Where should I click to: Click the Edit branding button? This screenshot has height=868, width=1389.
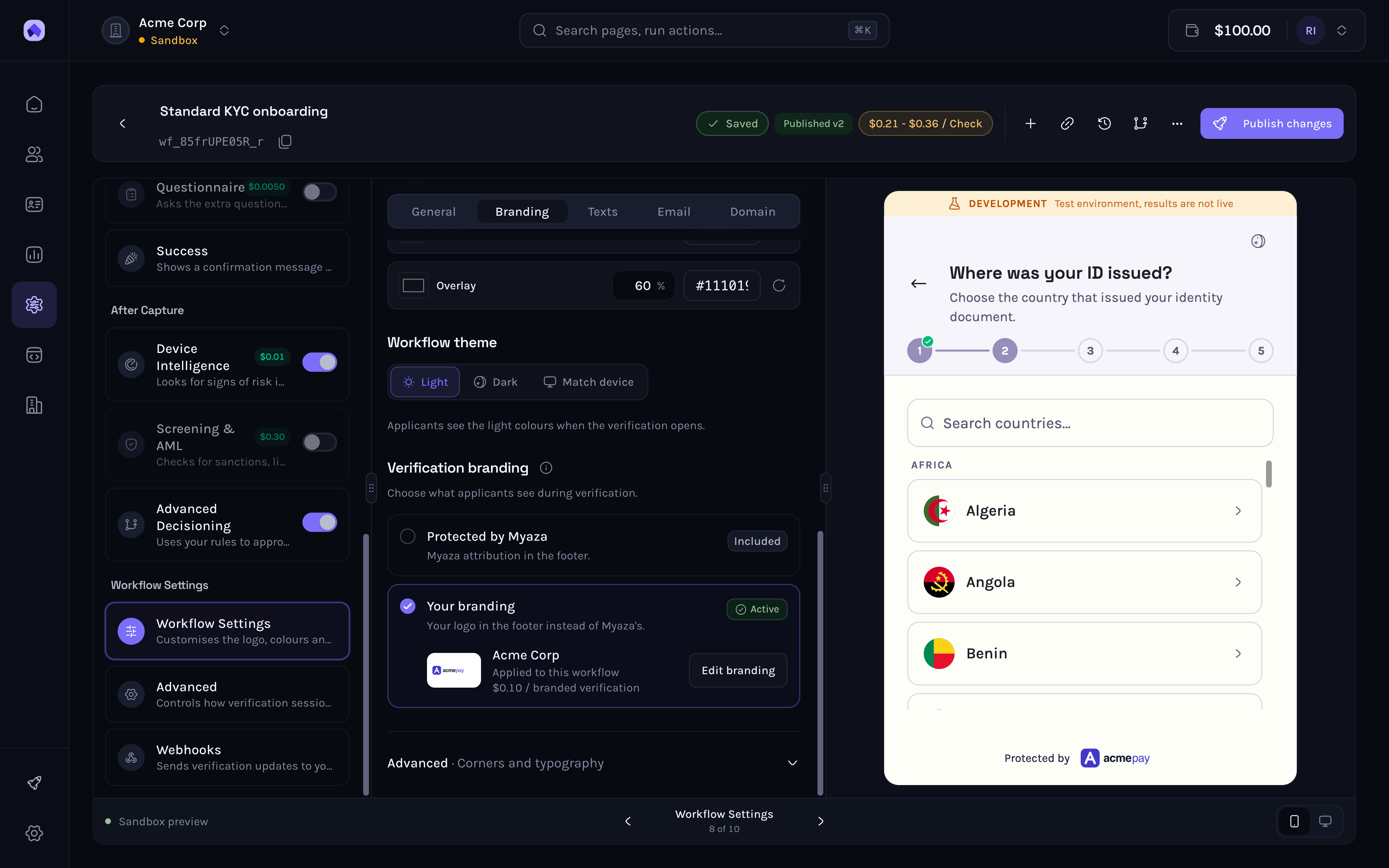point(738,671)
